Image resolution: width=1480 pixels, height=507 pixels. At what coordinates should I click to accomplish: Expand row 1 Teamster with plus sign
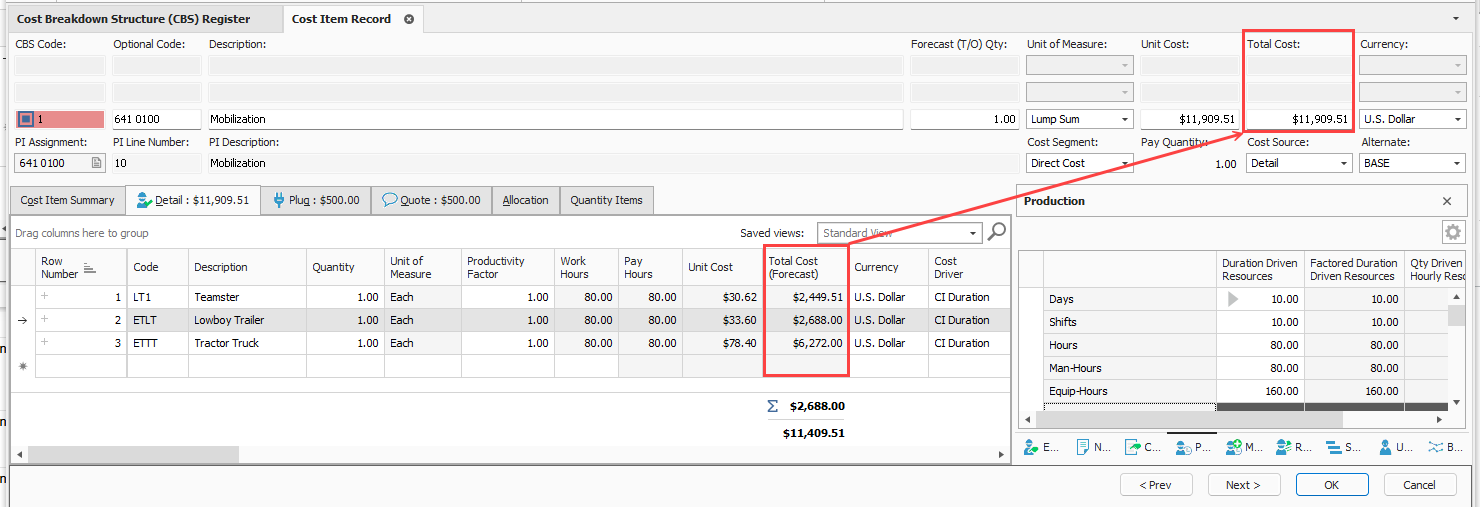(44, 297)
